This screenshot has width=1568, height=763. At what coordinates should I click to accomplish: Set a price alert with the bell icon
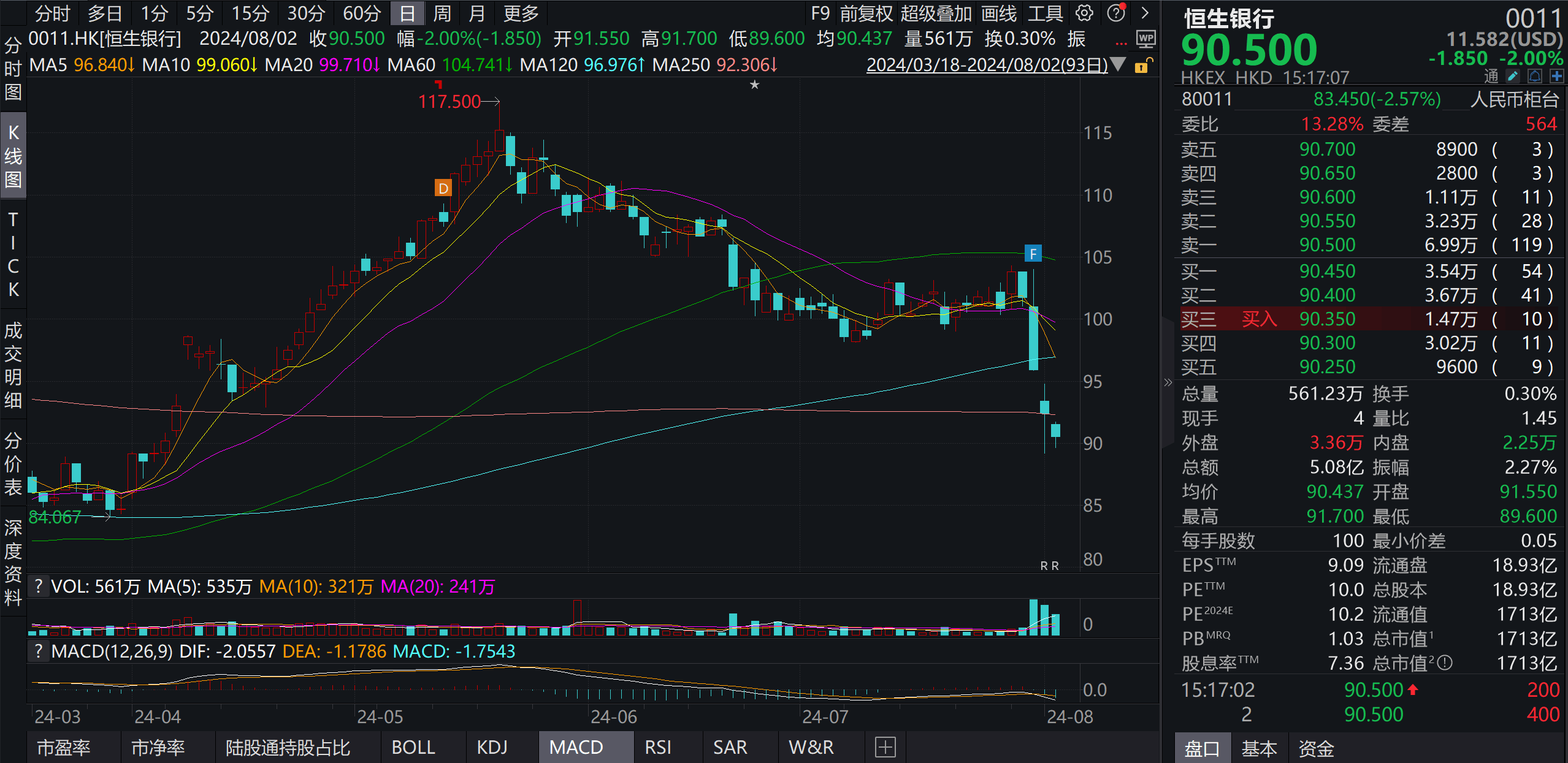pyautogui.click(x=1535, y=76)
